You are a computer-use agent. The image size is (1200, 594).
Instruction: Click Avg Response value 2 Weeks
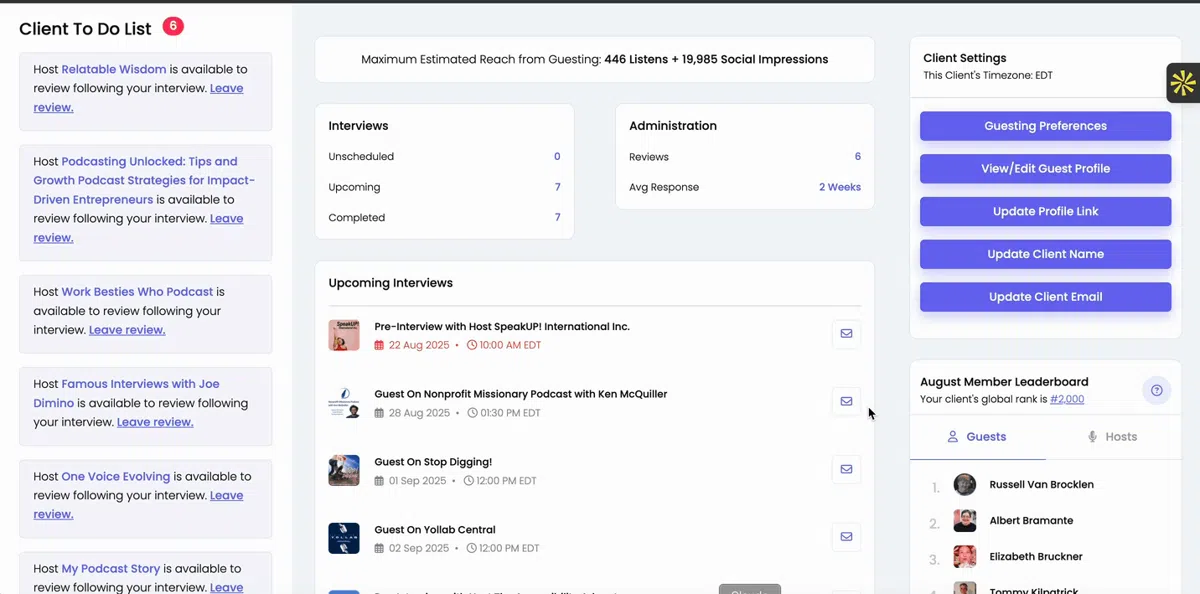pos(840,187)
